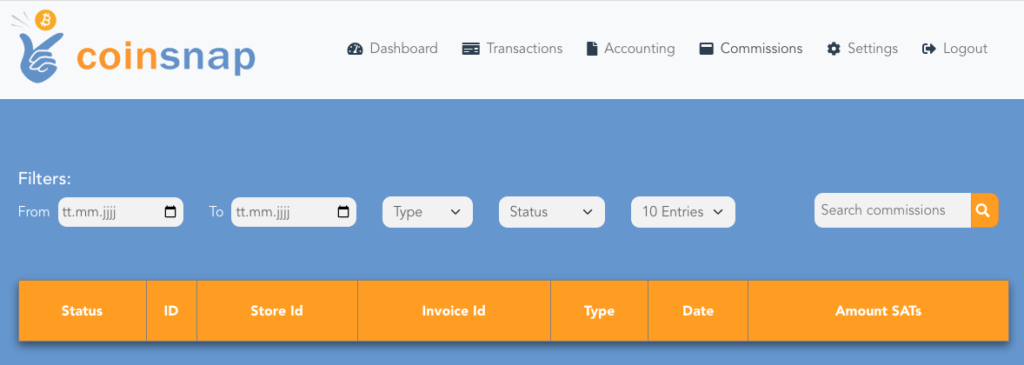Click the Amount SATs column header
Screen dimensions: 1024x365
pos(878,311)
